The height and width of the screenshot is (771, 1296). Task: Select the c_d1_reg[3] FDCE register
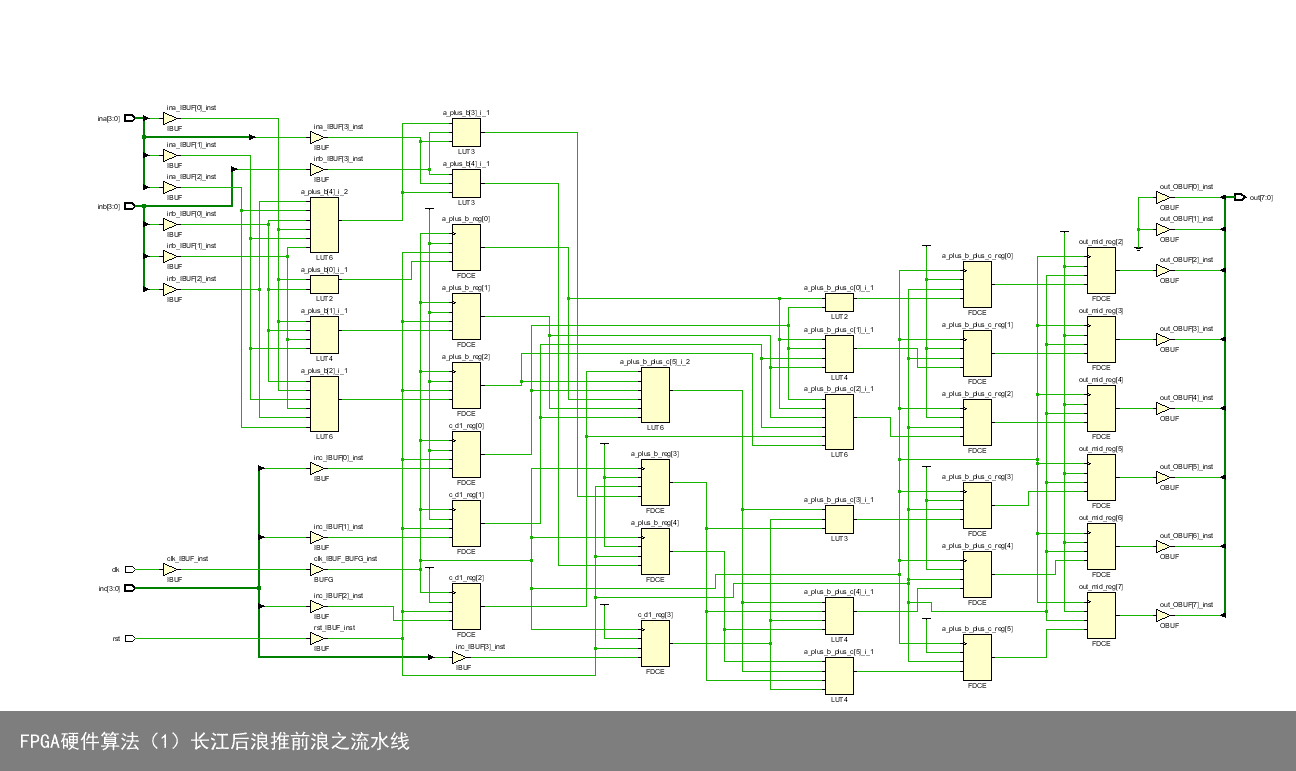pos(655,643)
